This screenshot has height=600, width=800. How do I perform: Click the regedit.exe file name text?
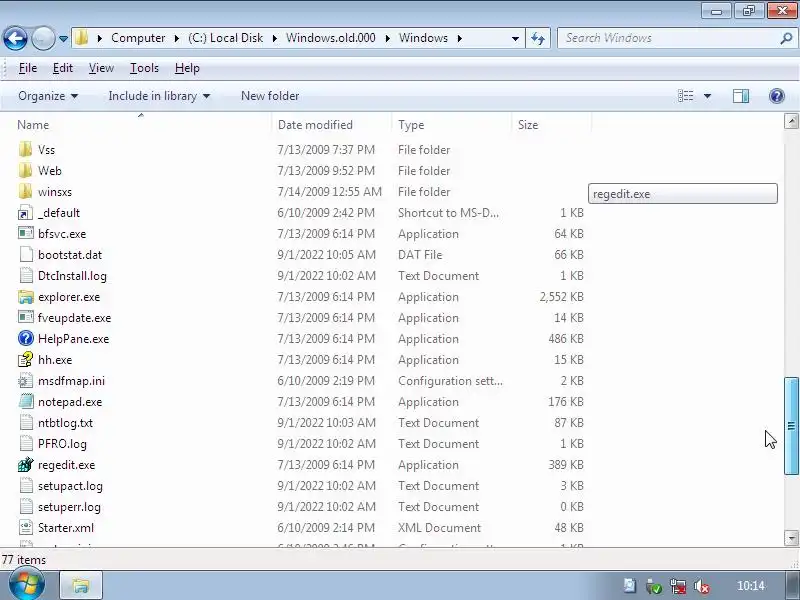pos(66,465)
